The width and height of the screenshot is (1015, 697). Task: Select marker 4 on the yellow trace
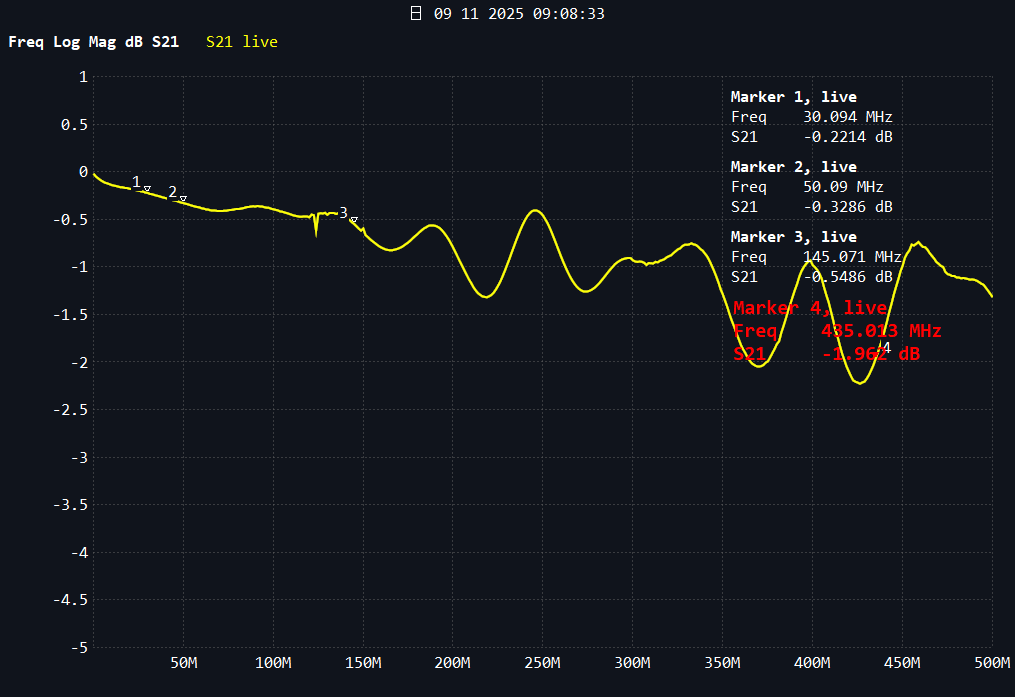(x=882, y=349)
